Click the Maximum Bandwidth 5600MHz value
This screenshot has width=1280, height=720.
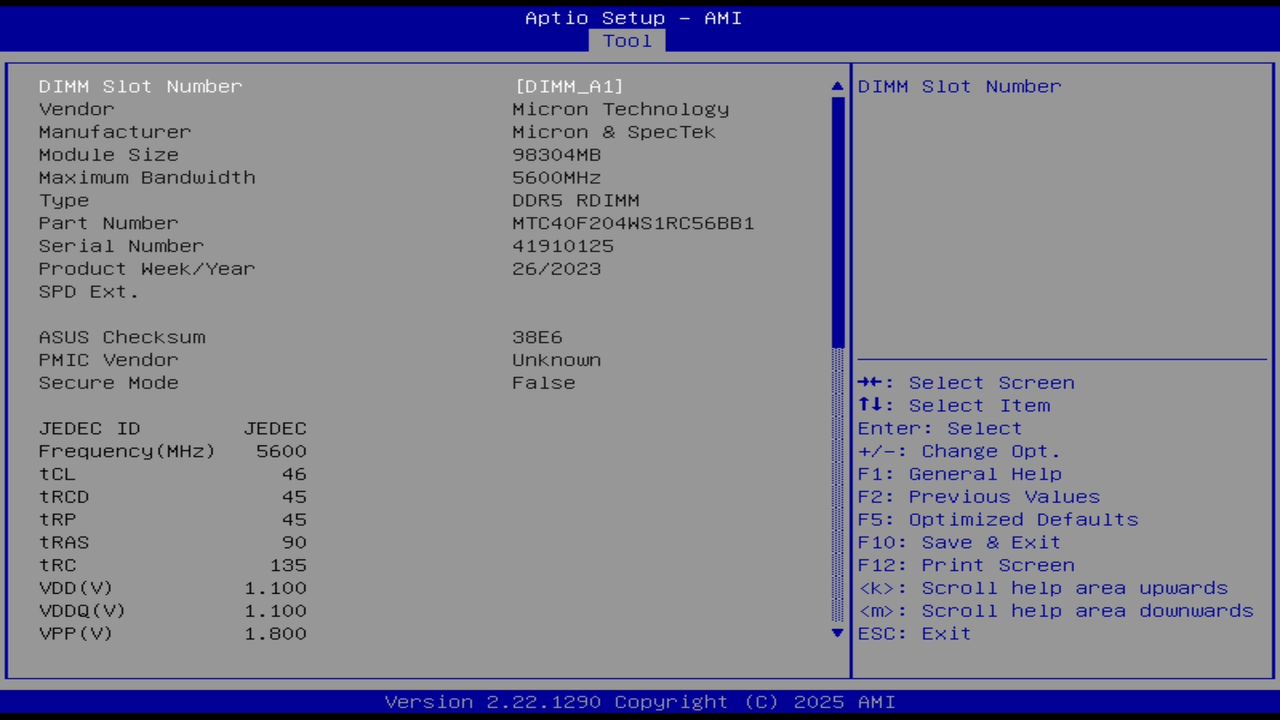[x=556, y=177]
